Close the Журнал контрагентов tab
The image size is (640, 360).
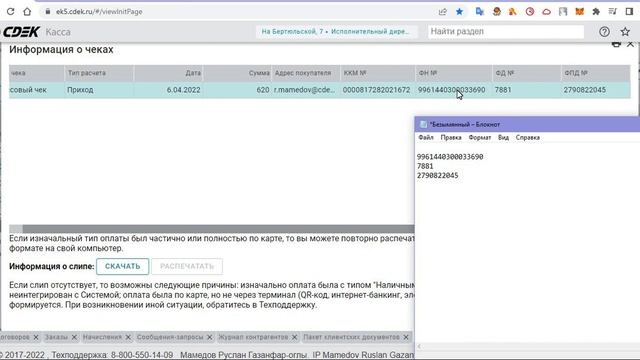[294, 337]
